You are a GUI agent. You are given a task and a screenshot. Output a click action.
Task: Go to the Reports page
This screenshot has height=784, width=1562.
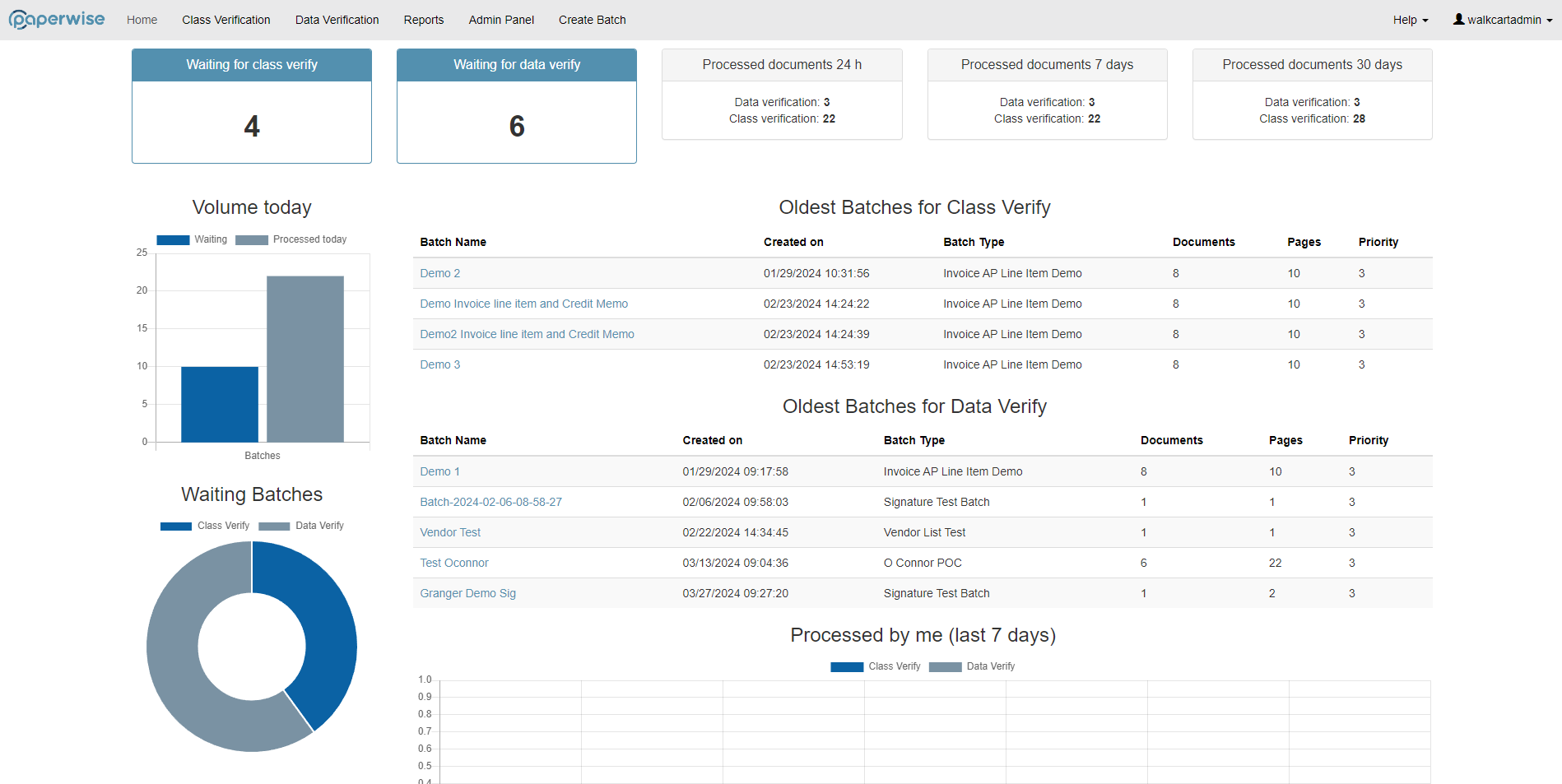tap(424, 20)
